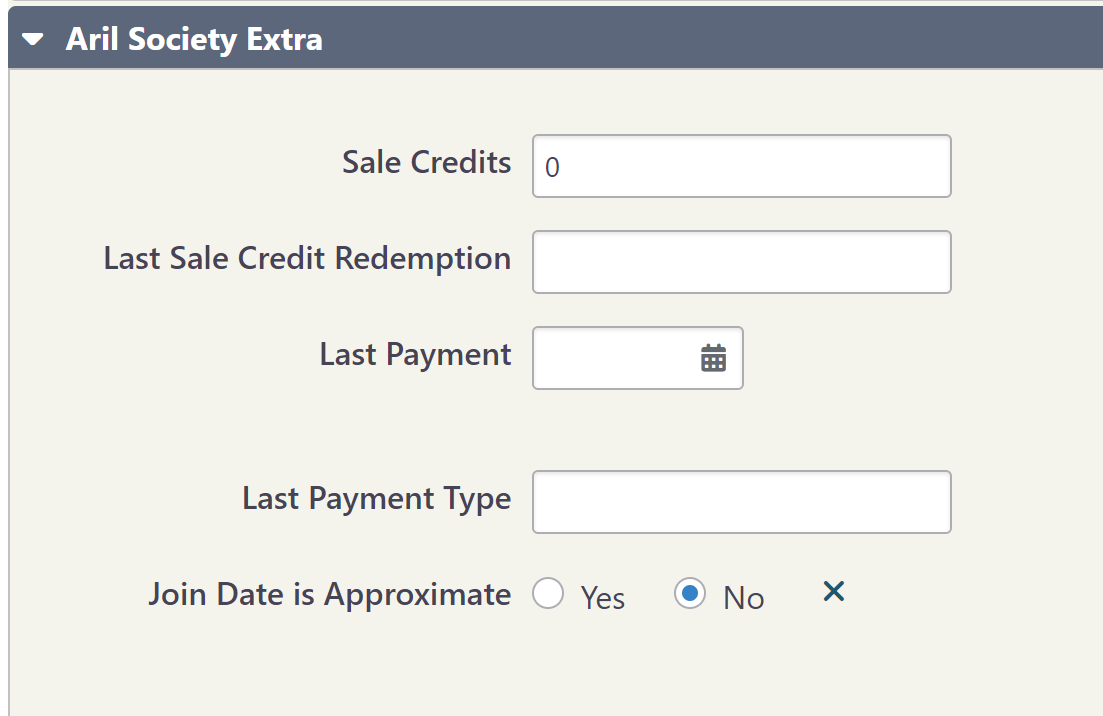The height and width of the screenshot is (716, 1103).
Task: Click the Yes text beside the radio
Action: pos(603,598)
